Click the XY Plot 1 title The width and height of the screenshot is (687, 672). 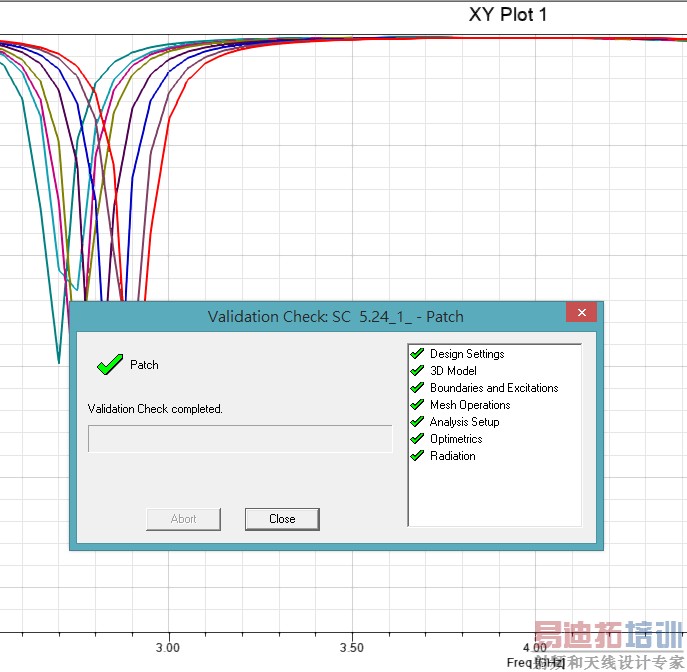508,14
